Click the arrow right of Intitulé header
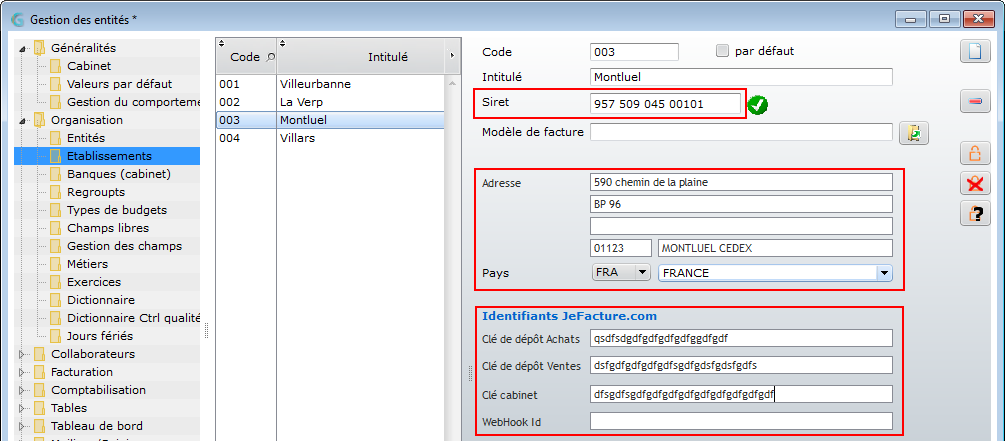The height and width of the screenshot is (441, 1005). (x=452, y=56)
